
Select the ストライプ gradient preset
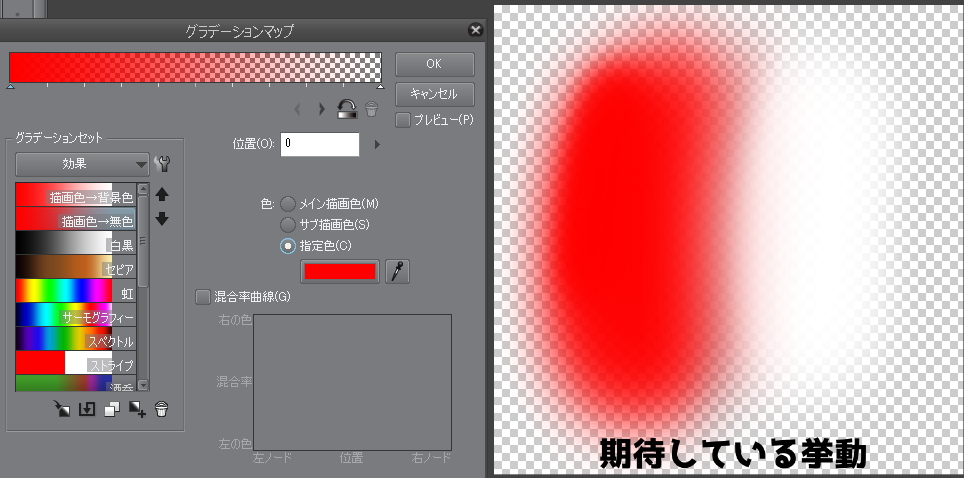point(76,362)
